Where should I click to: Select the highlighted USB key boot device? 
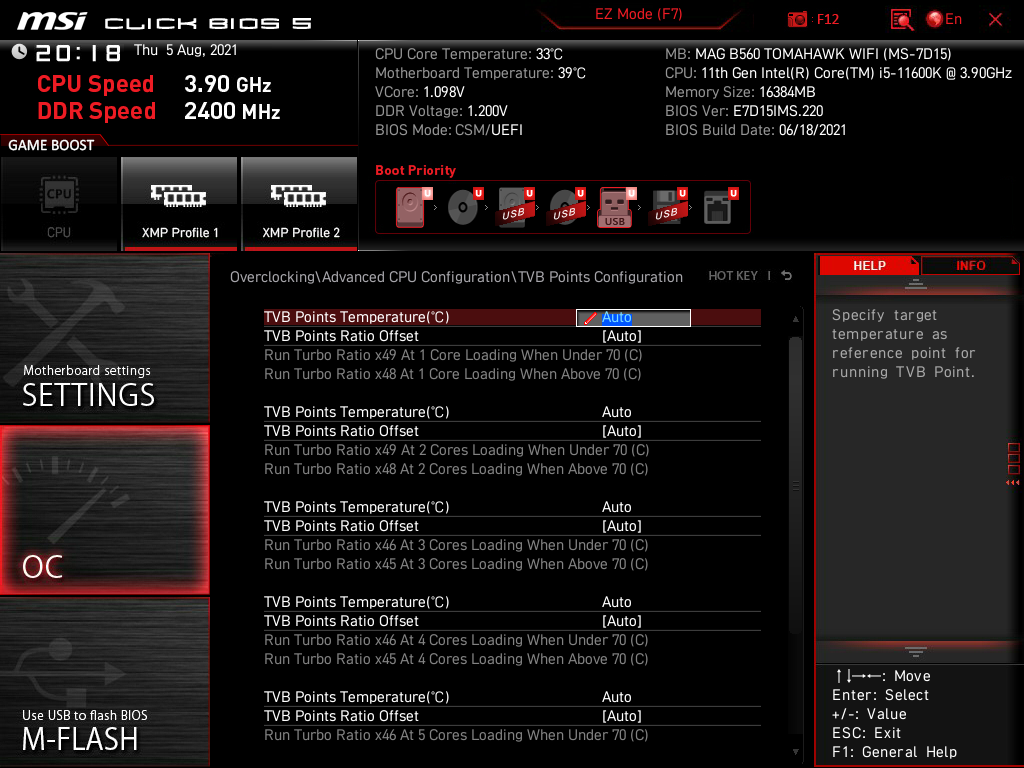[x=616, y=207]
